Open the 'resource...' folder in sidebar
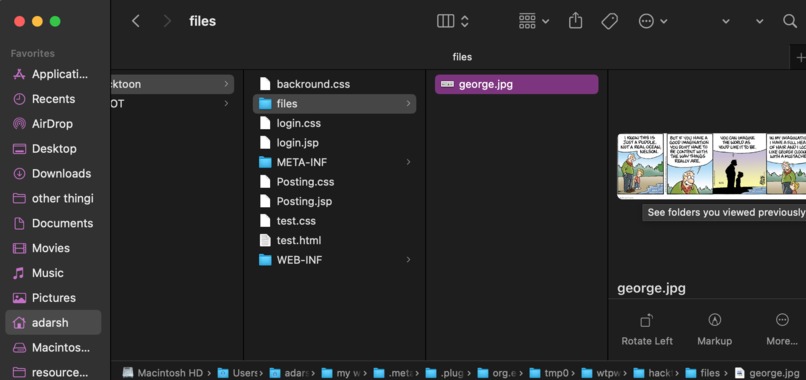Image resolution: width=806 pixels, height=380 pixels. point(53,372)
